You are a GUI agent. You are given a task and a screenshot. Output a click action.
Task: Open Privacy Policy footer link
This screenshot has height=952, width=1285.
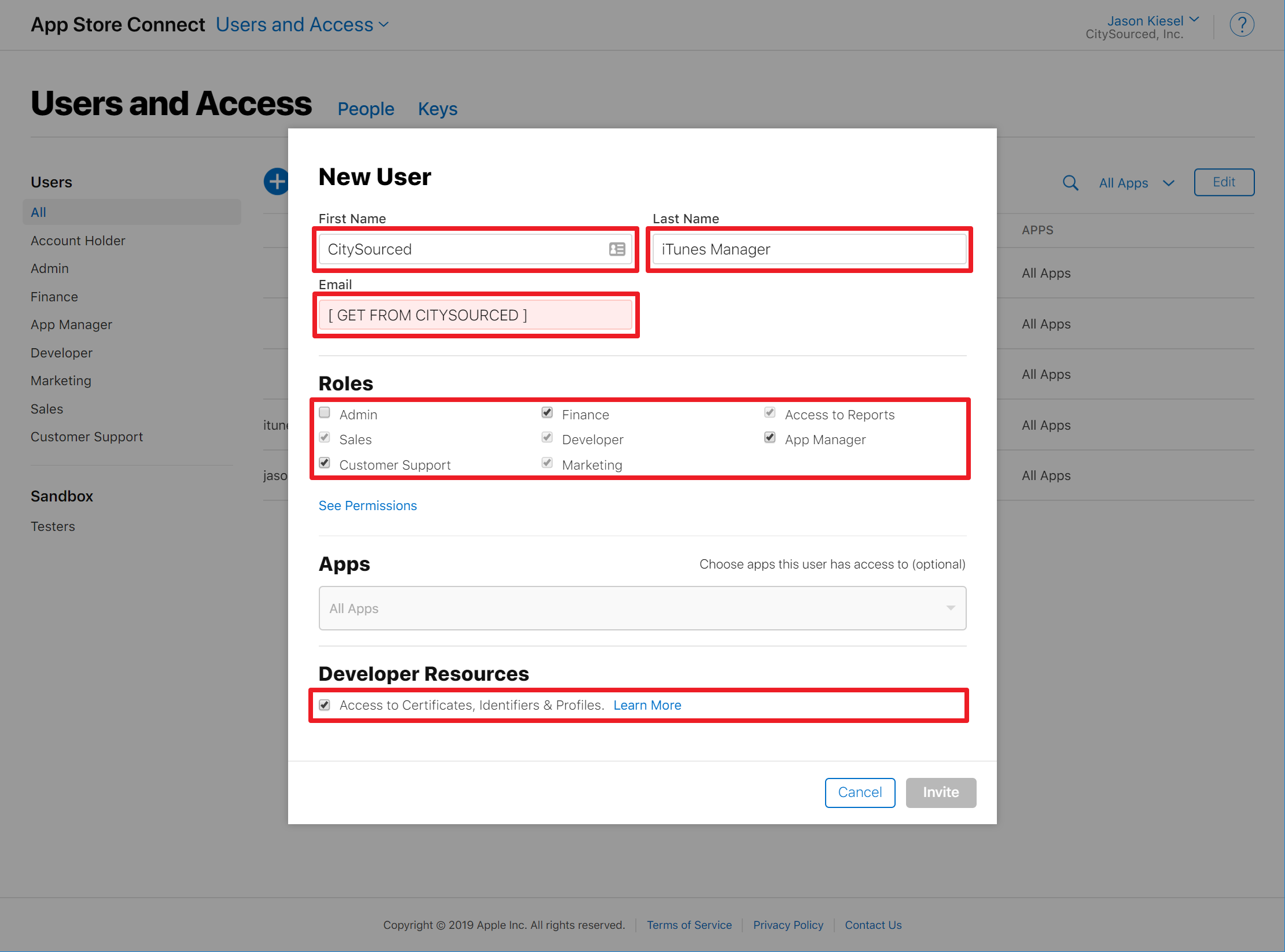click(788, 925)
